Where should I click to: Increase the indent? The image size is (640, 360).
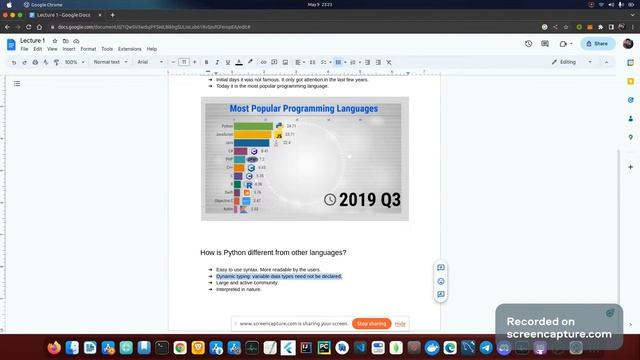tap(378, 62)
